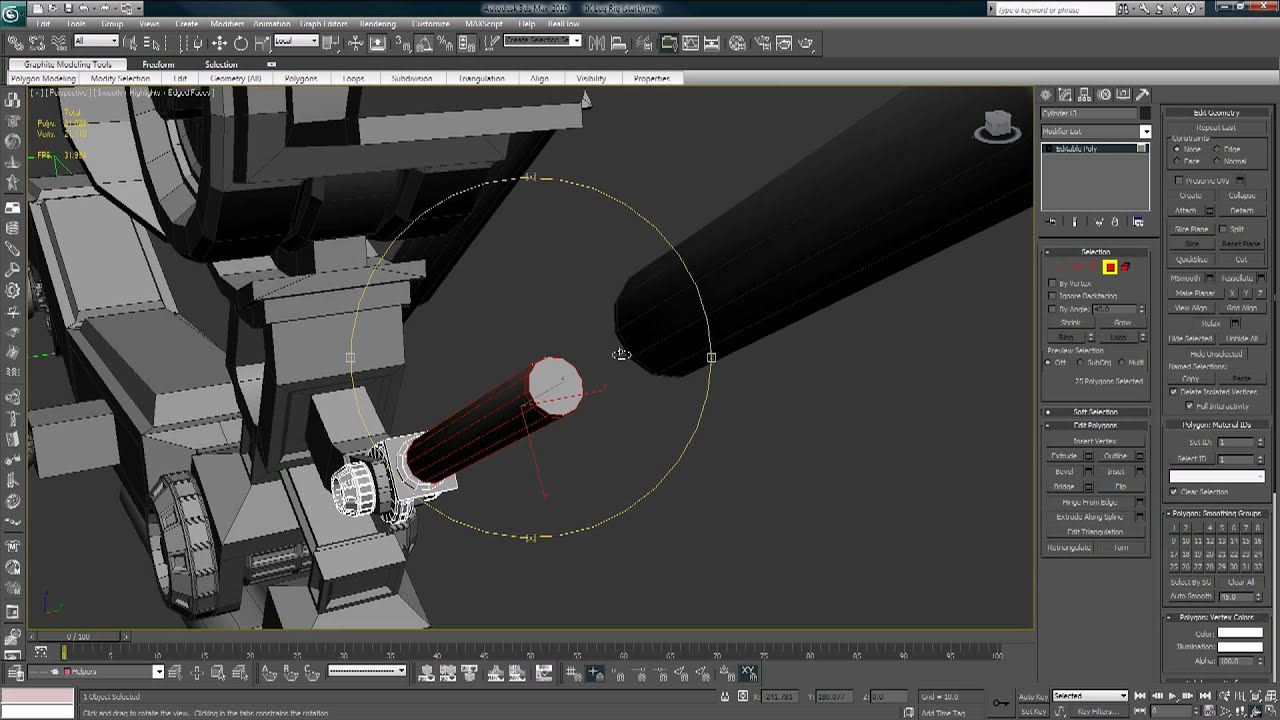The image size is (1280, 720).
Task: Toggle the Percent Snap icon
Action: 445,43
